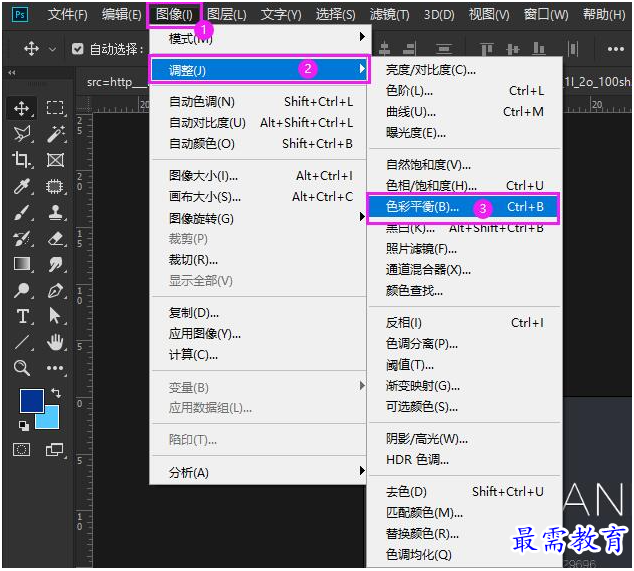Choose 亮度/对比度(C) adjustment
Viewport: 634px width, 571px height.
point(465,70)
